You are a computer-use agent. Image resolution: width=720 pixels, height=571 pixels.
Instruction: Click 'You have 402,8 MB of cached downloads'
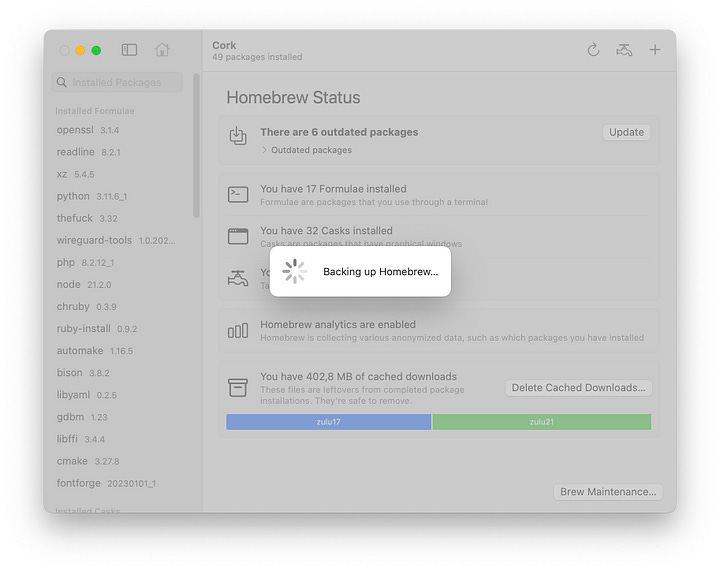(359, 376)
